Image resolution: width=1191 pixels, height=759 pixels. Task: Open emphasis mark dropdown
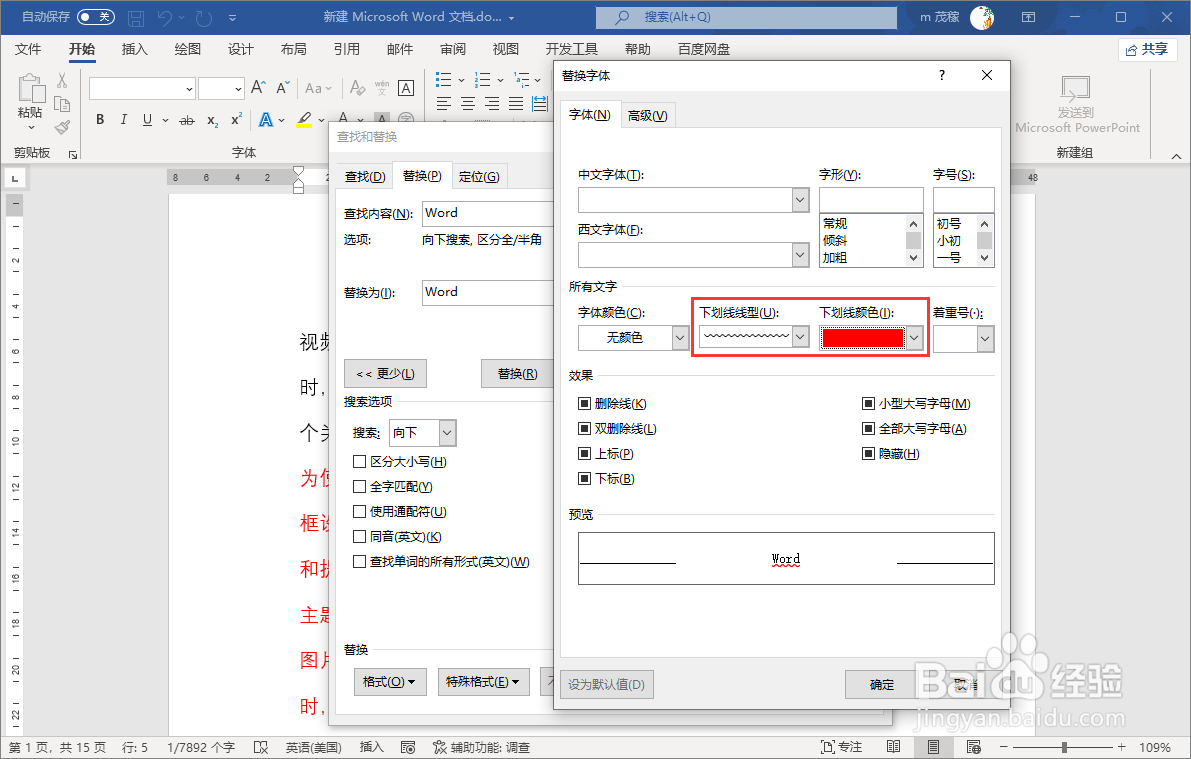click(x=985, y=339)
